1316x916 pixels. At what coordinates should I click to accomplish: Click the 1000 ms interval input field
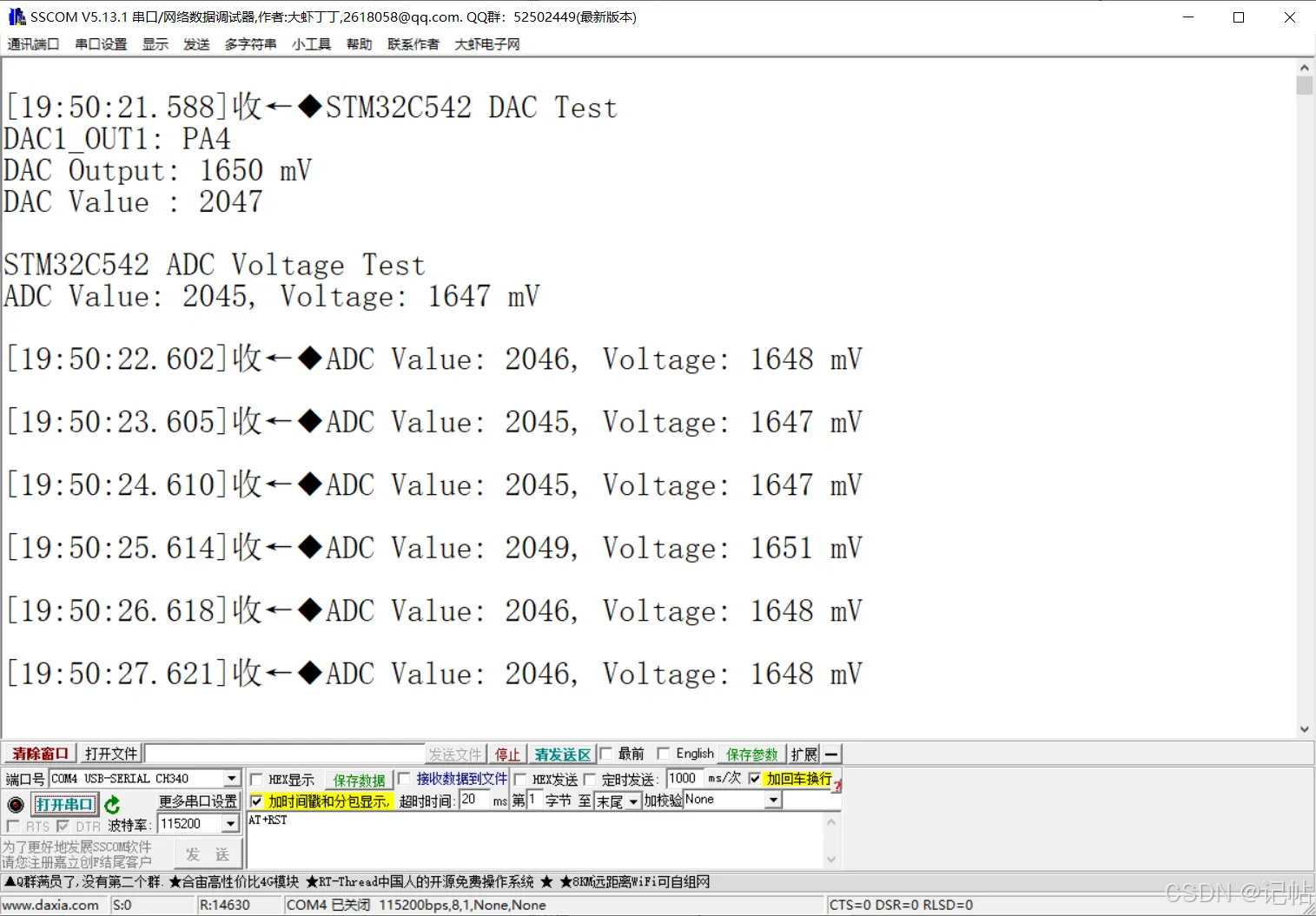684,779
